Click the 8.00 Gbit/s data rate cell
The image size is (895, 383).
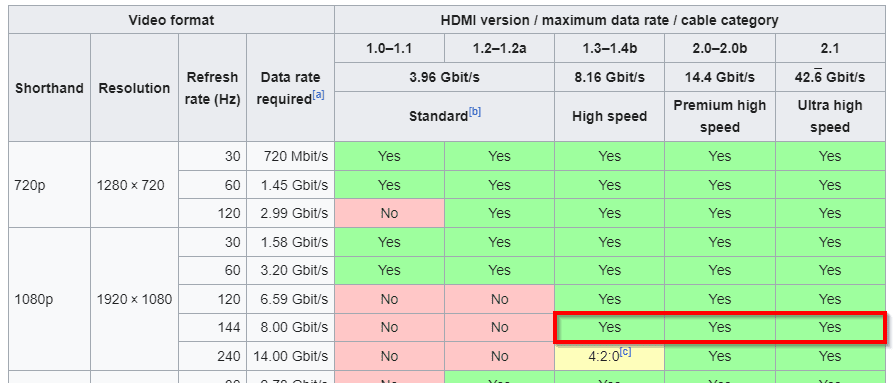[x=290, y=328]
